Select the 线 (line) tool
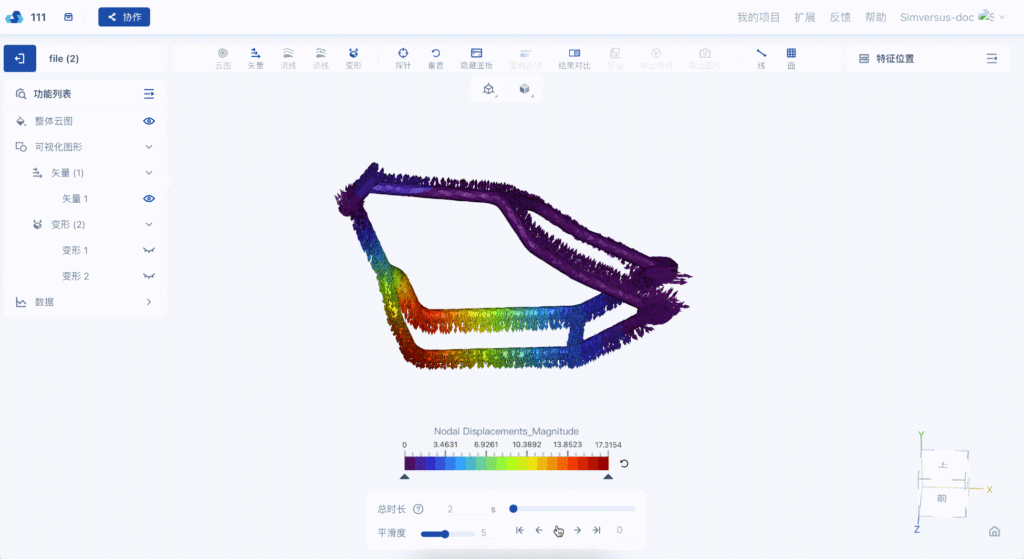 click(761, 57)
